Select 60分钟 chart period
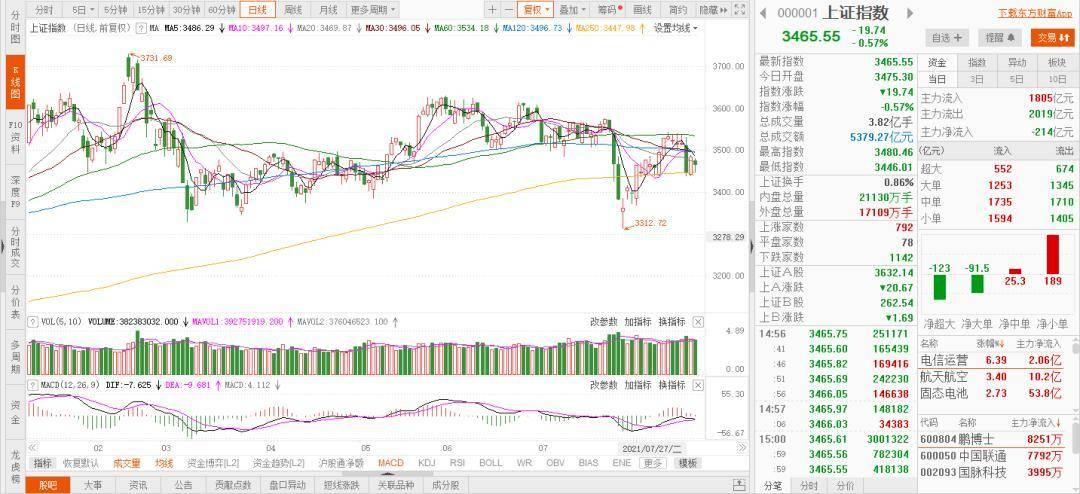Image resolution: width=1080 pixels, height=494 pixels. pos(221,10)
